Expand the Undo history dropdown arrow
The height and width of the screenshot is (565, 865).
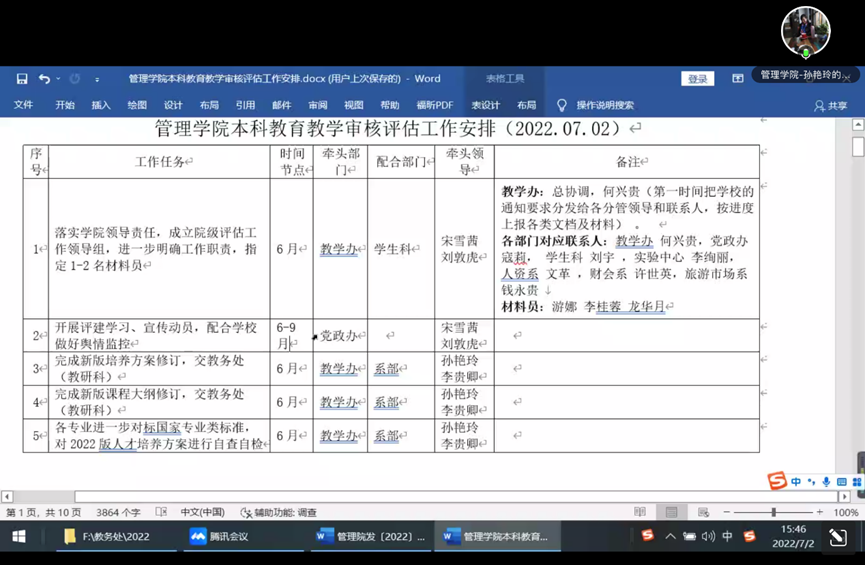59,79
